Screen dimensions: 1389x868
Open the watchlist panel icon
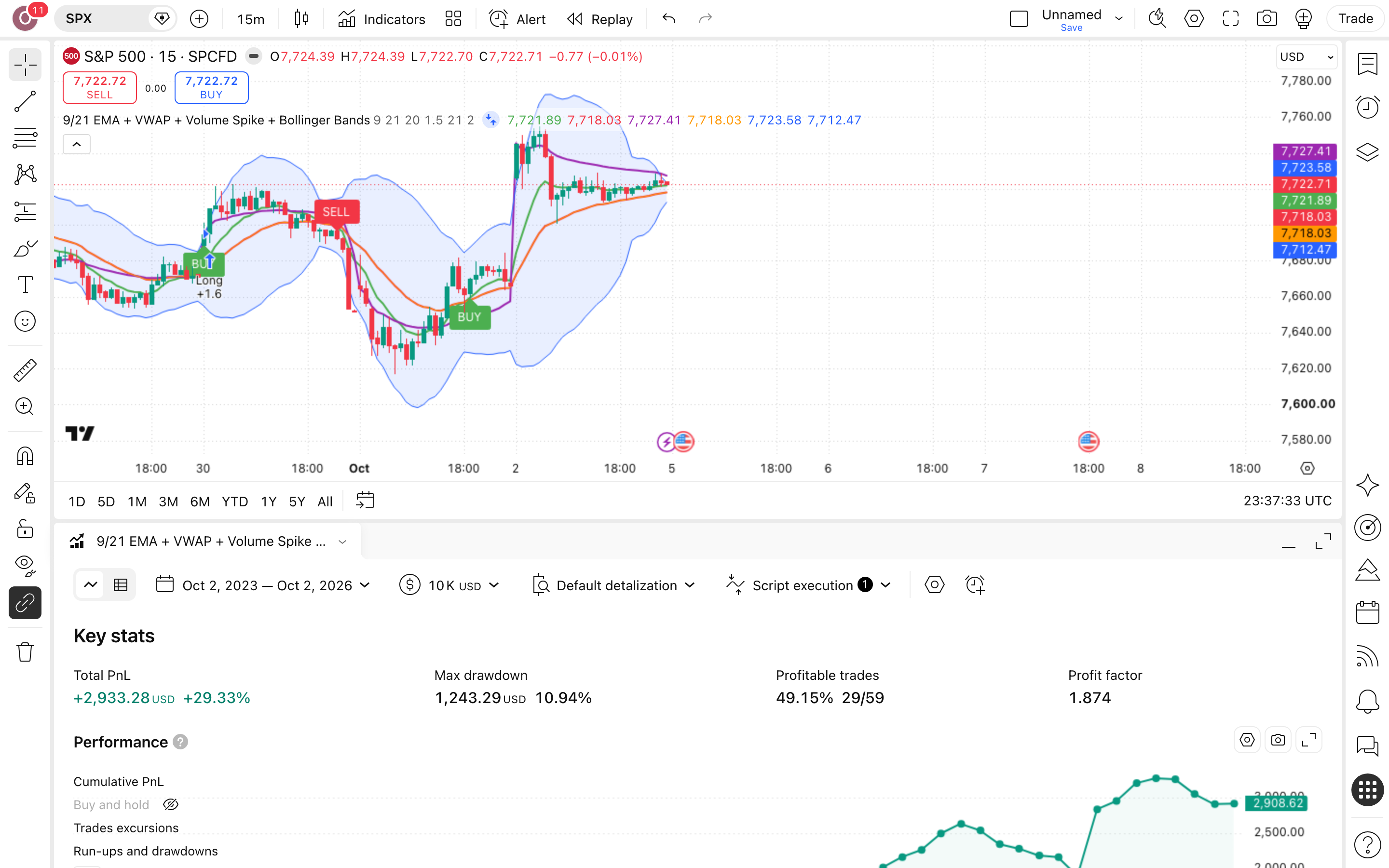1367,64
